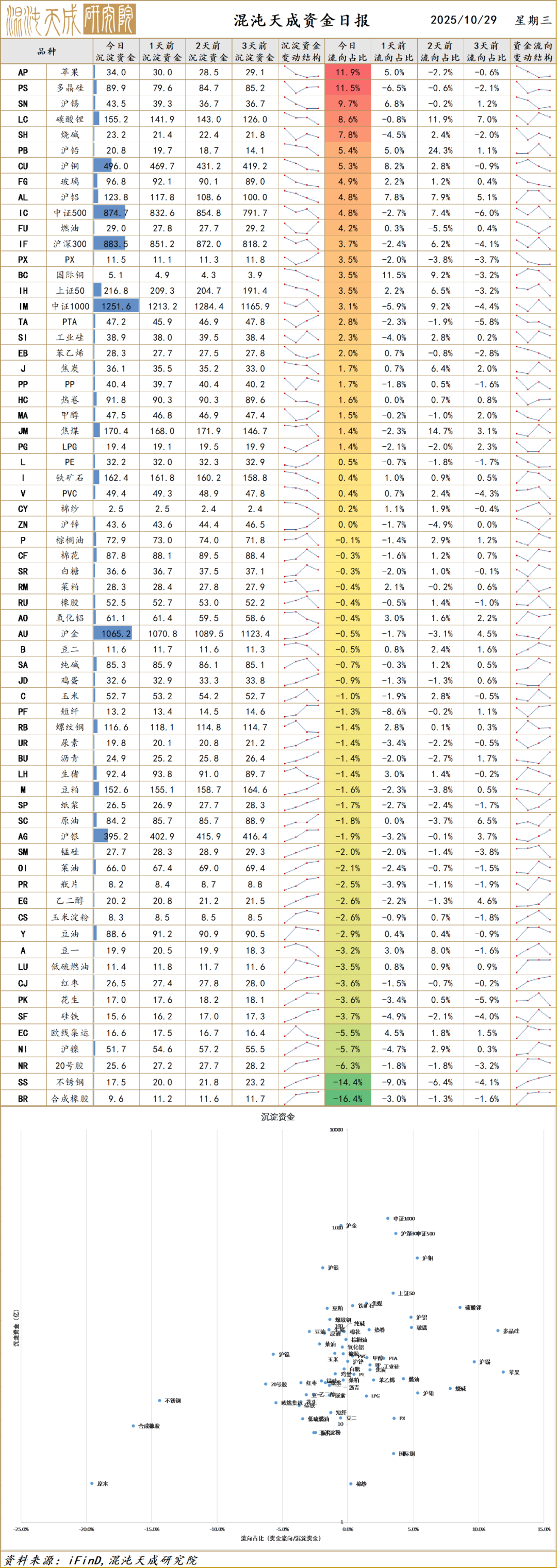
Task: Click the 混沌天成研究院 logo
Action: tap(71, 20)
